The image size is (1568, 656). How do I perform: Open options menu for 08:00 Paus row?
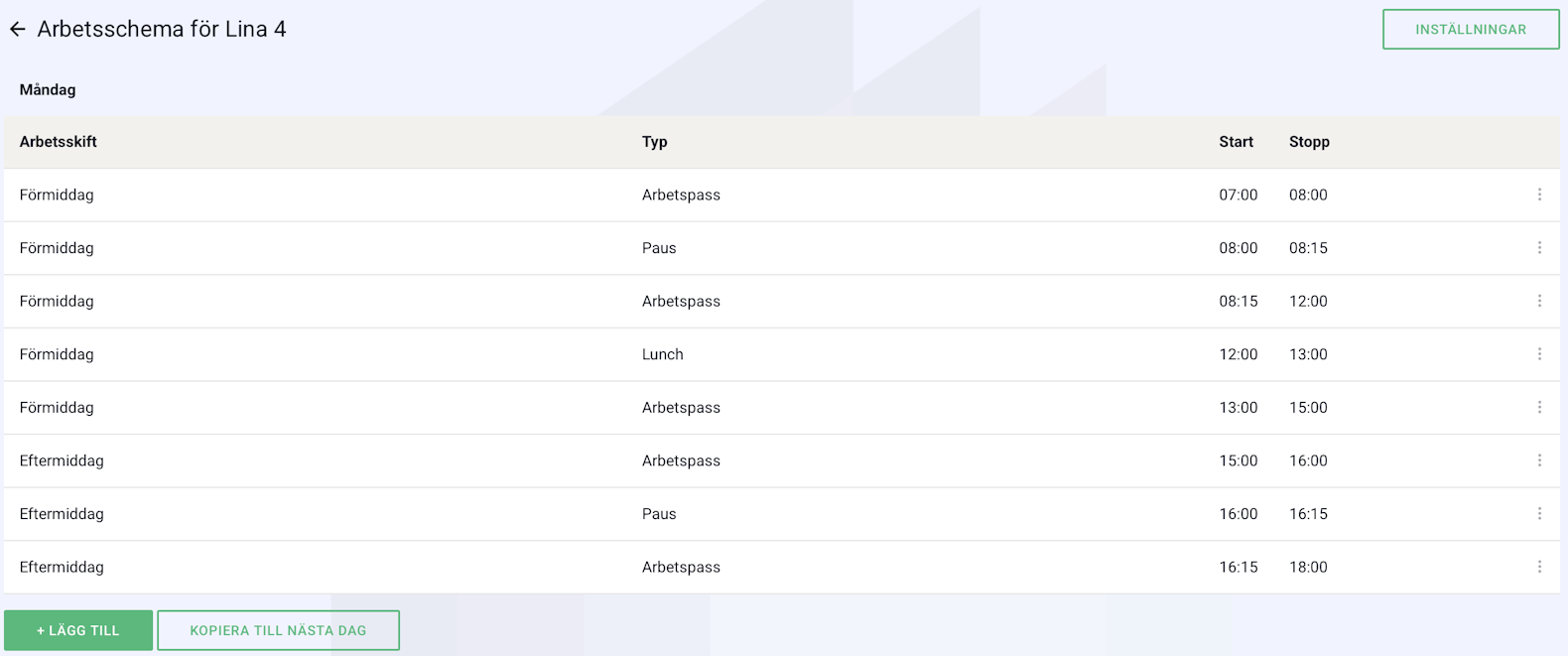tap(1539, 248)
